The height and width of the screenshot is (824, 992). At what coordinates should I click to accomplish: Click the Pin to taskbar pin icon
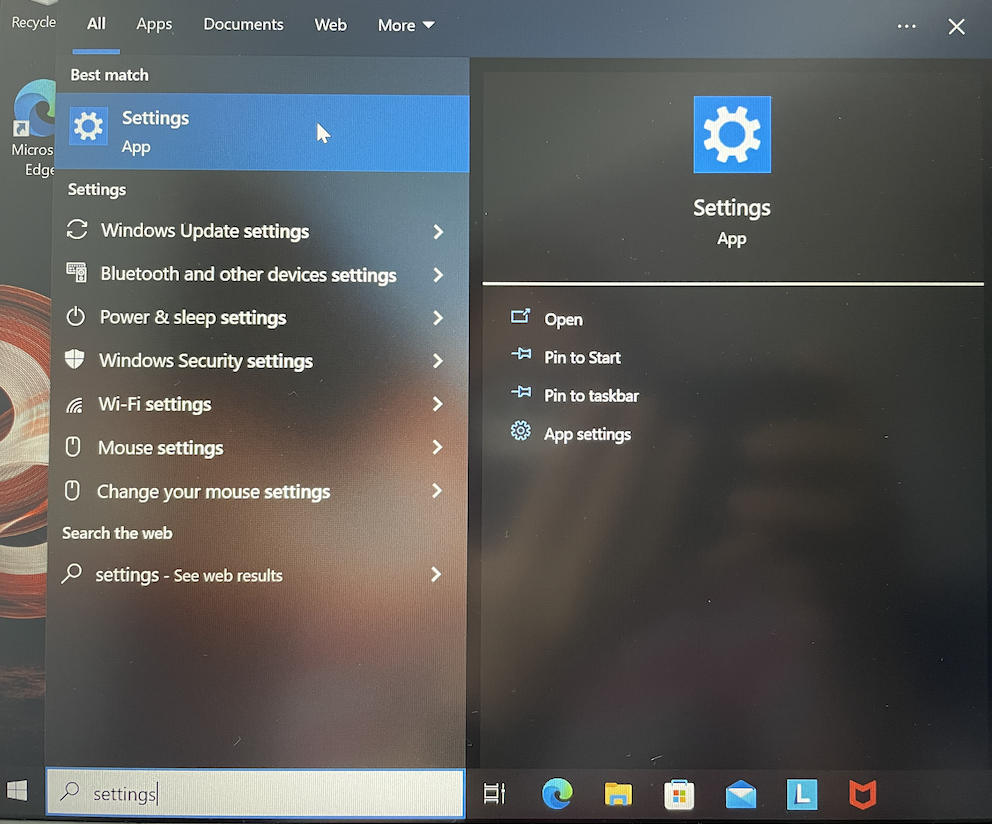pyautogui.click(x=521, y=392)
